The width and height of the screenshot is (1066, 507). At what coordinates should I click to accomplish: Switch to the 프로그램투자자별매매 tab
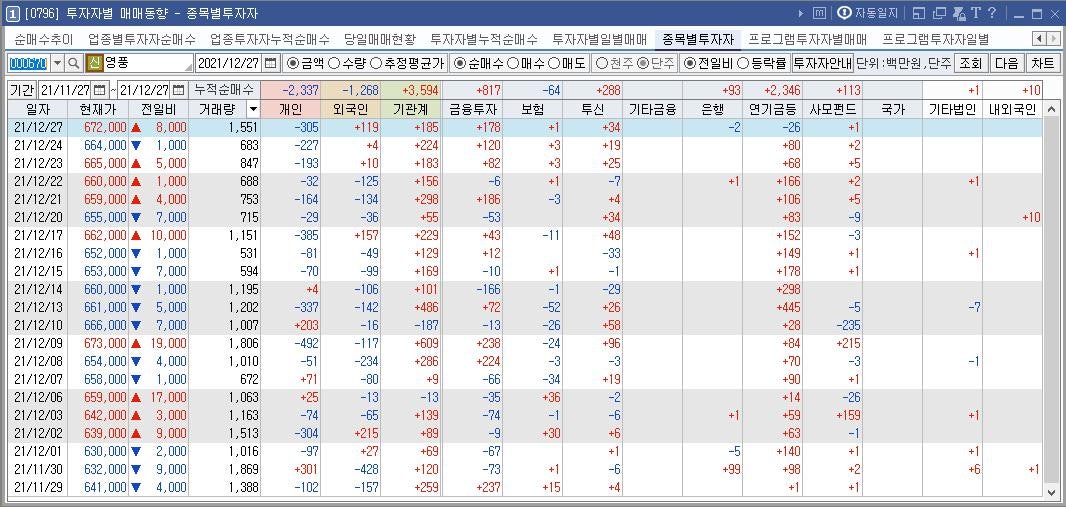pos(808,39)
